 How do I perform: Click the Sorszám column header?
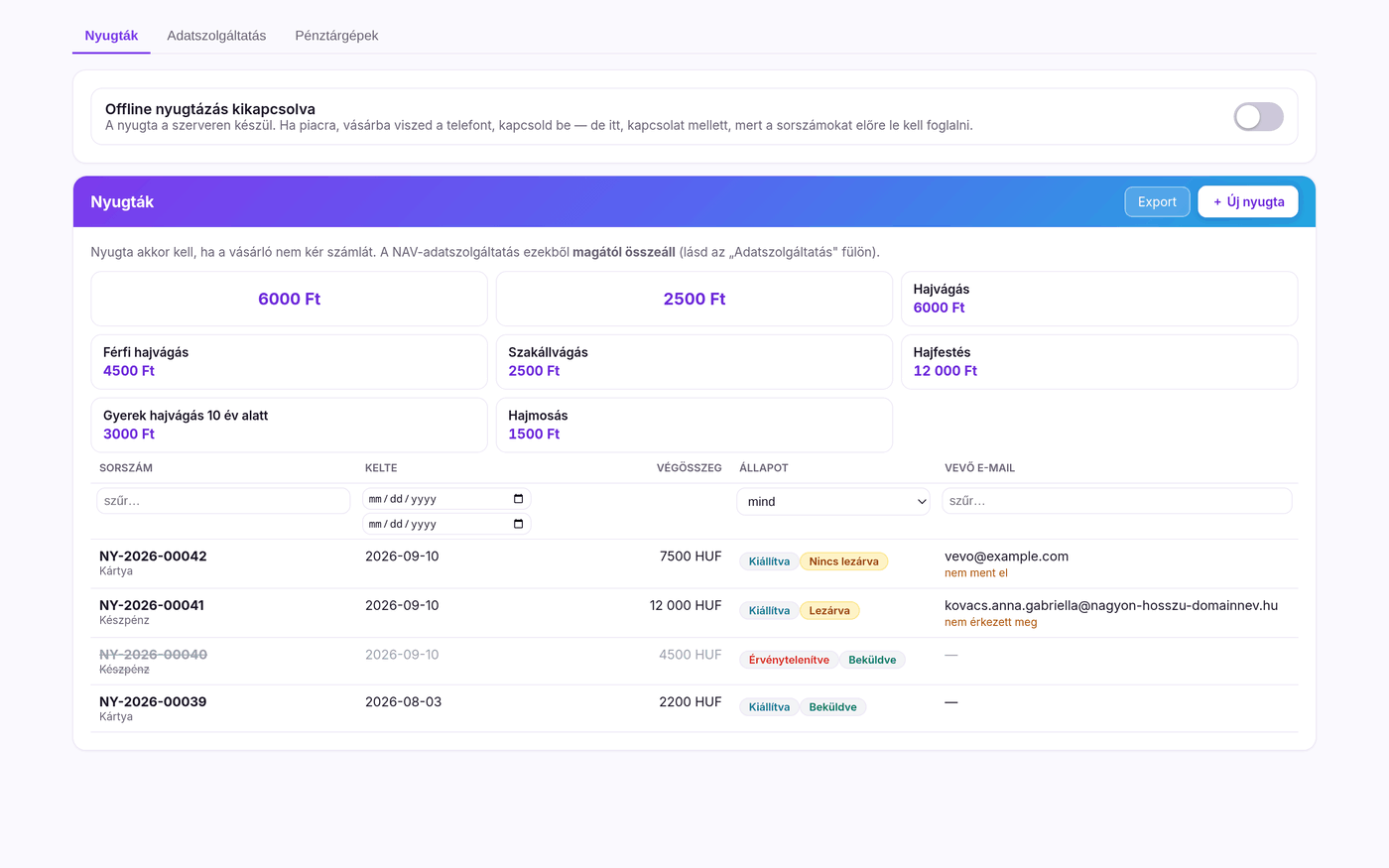pos(126,468)
